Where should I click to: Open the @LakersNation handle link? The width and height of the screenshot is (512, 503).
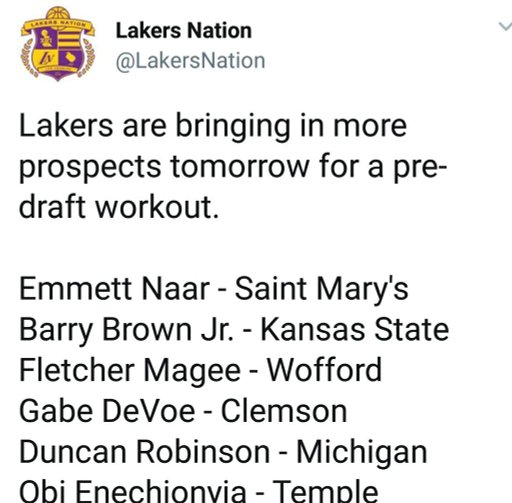pyautogui.click(x=190, y=61)
